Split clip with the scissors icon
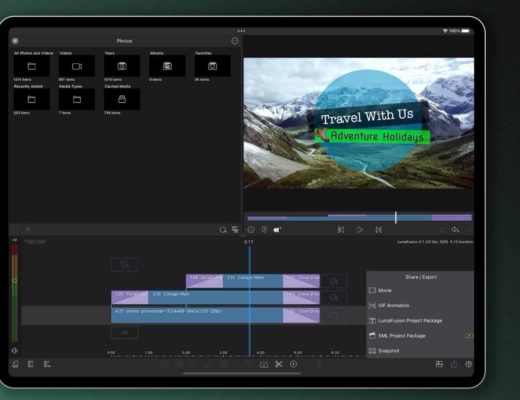520x400 pixels. coord(279,364)
